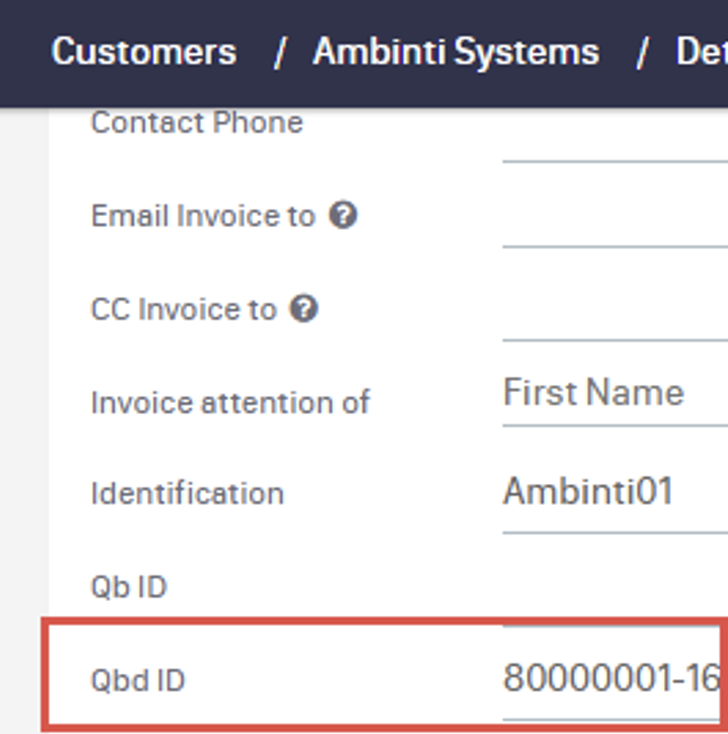Click the CC Invoice to help icon
The image size is (728, 734).
coord(304,309)
